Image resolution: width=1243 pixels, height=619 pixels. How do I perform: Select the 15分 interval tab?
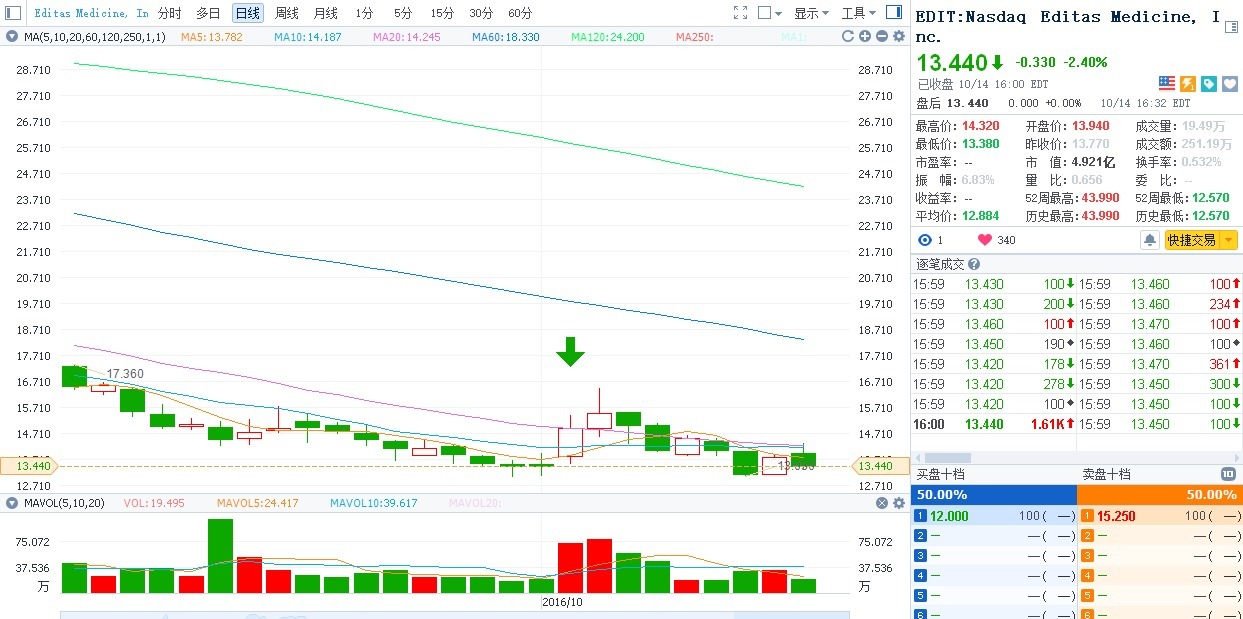[442, 13]
